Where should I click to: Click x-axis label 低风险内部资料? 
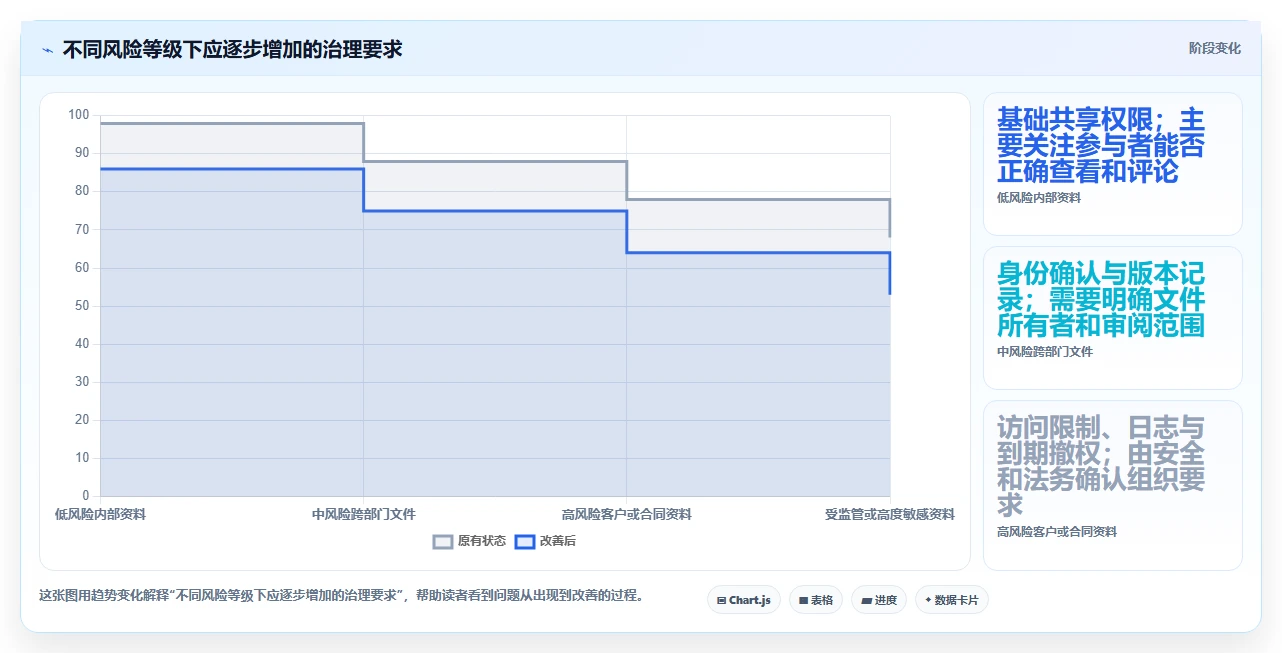[x=100, y=514]
